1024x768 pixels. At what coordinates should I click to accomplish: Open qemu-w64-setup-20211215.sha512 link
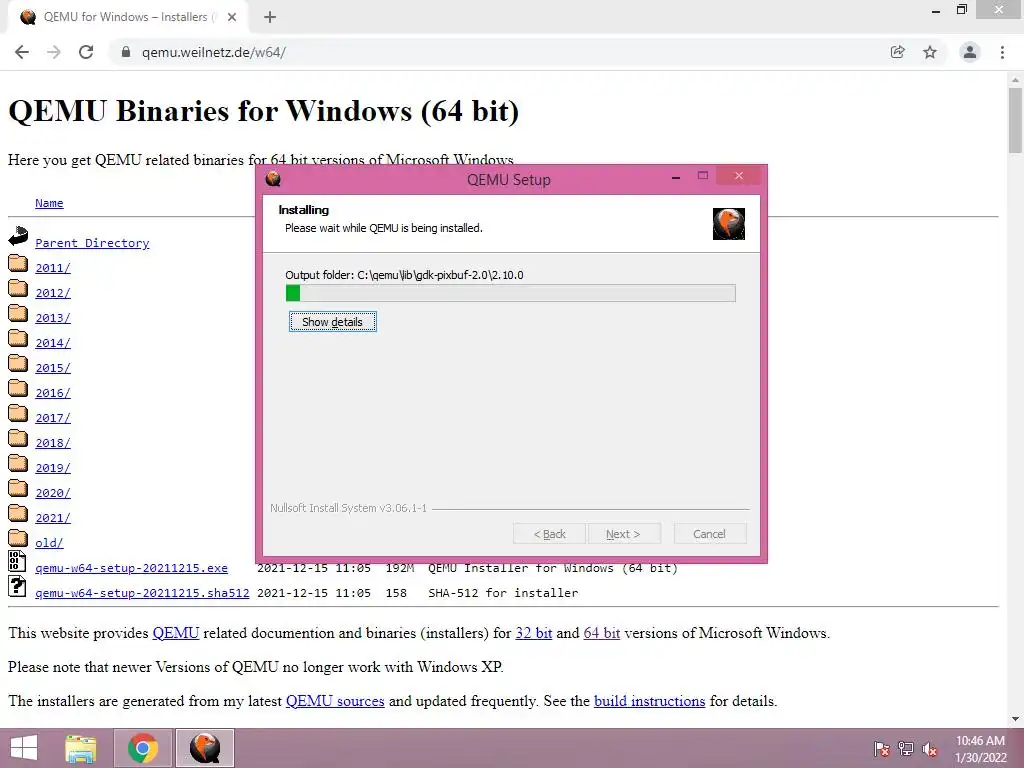pyautogui.click(x=142, y=593)
